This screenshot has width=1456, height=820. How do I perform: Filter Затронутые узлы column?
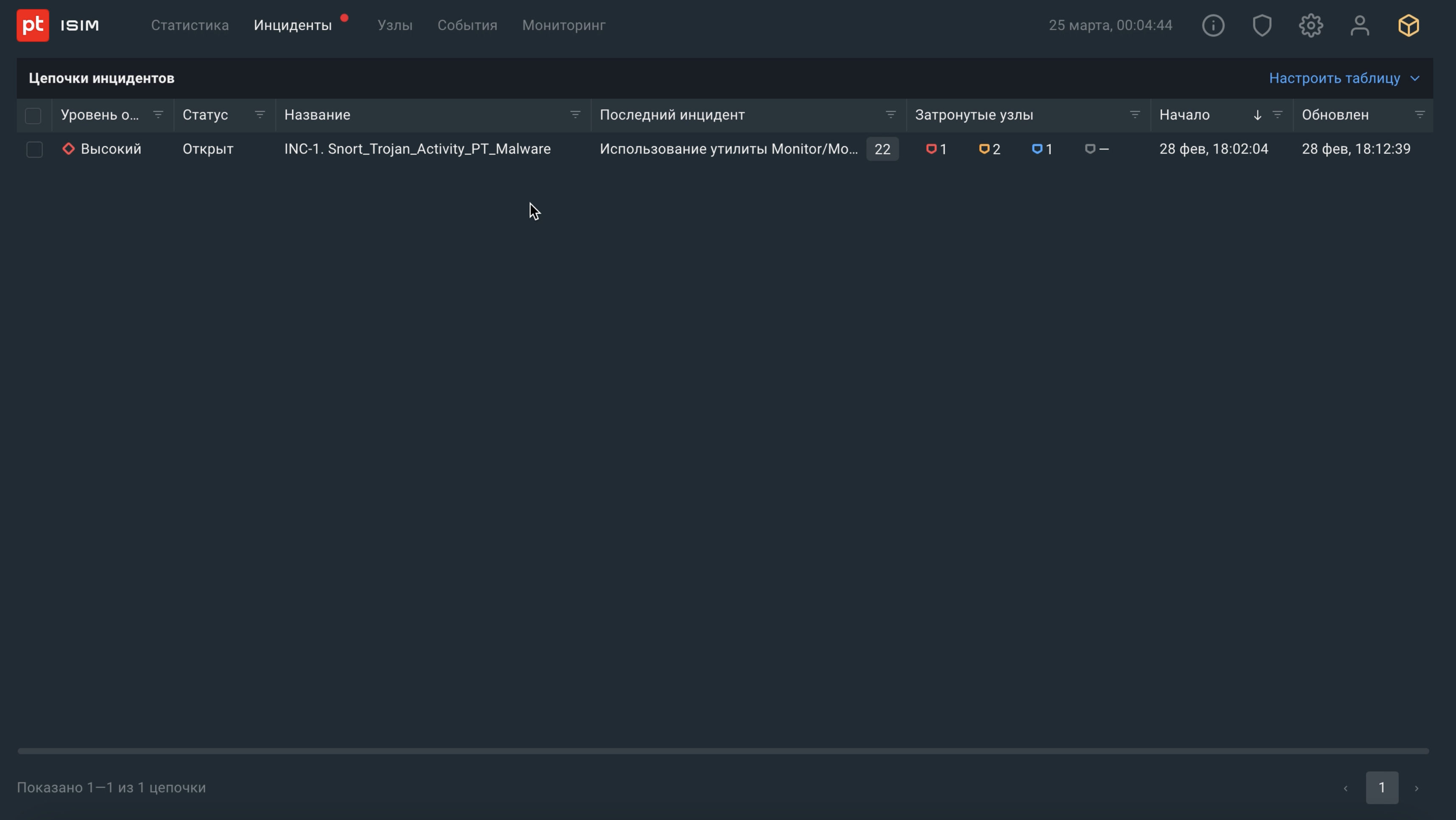click(x=1134, y=115)
